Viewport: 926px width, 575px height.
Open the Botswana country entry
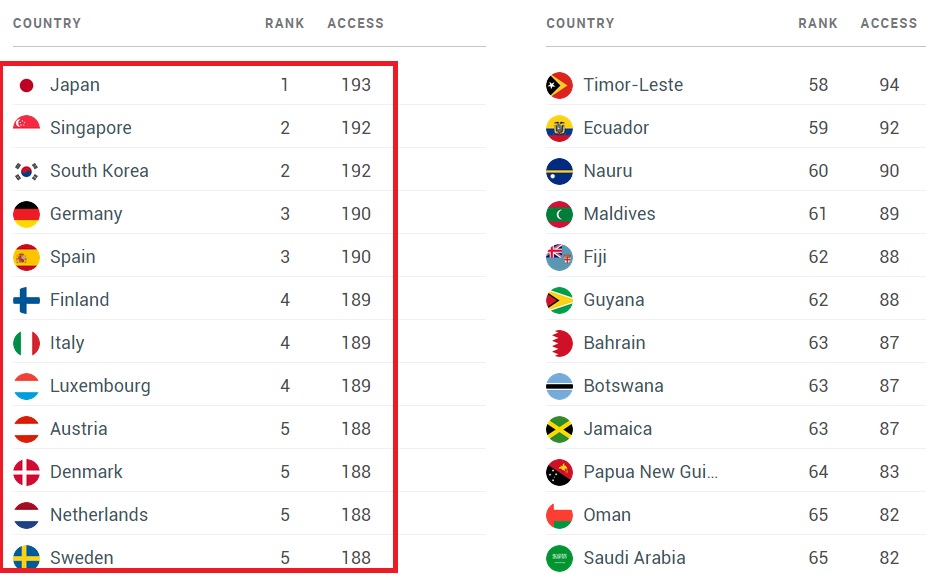point(624,386)
